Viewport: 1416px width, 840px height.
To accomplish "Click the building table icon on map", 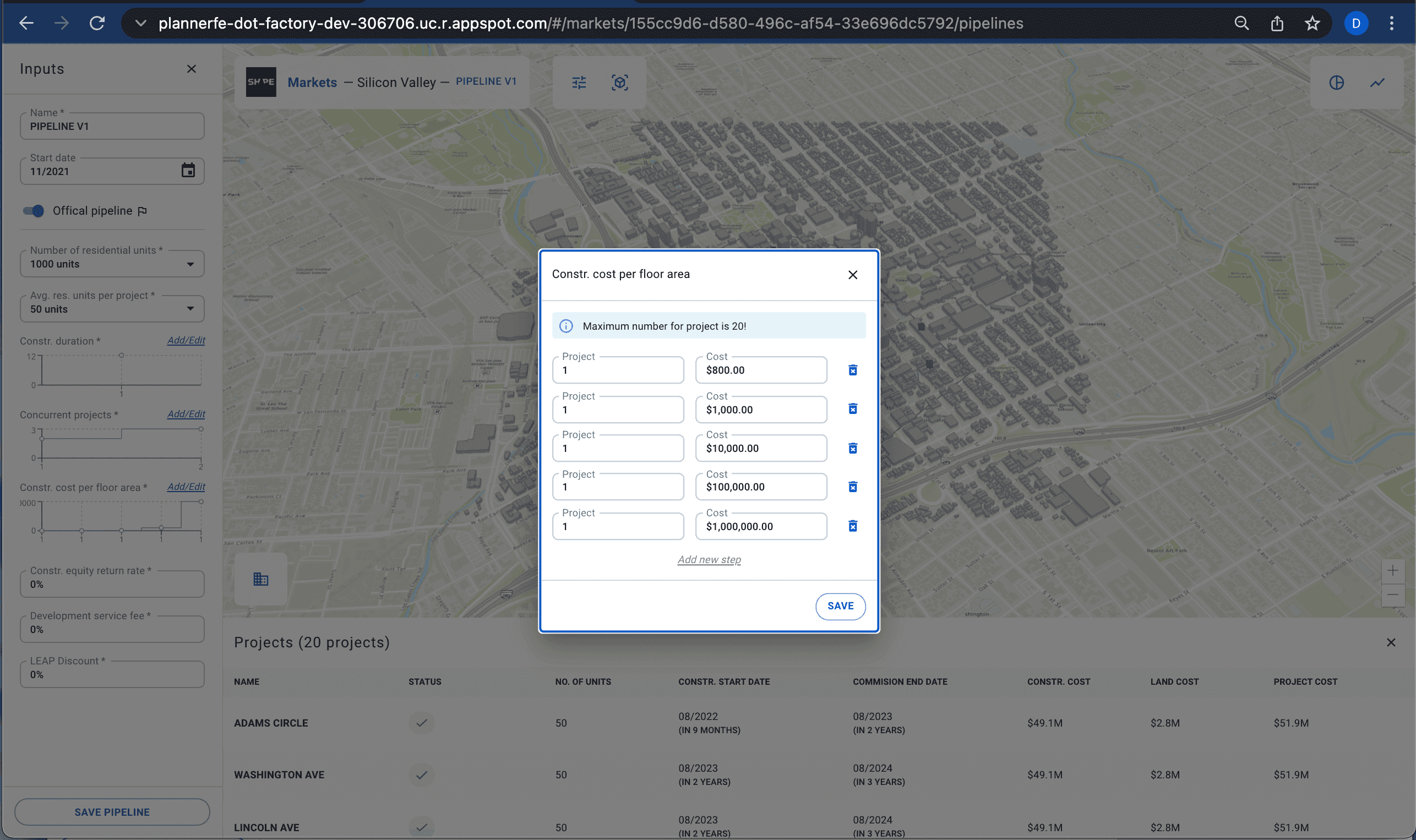I will 261,579.
